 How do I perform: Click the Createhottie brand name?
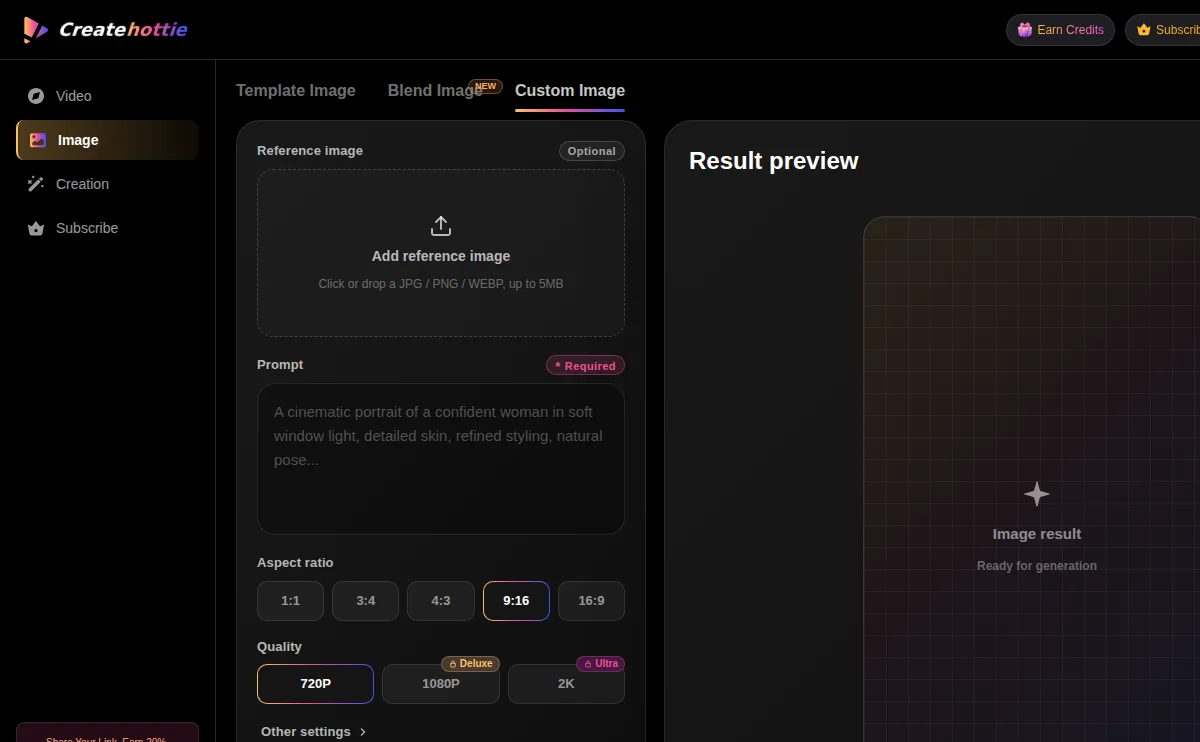123,29
